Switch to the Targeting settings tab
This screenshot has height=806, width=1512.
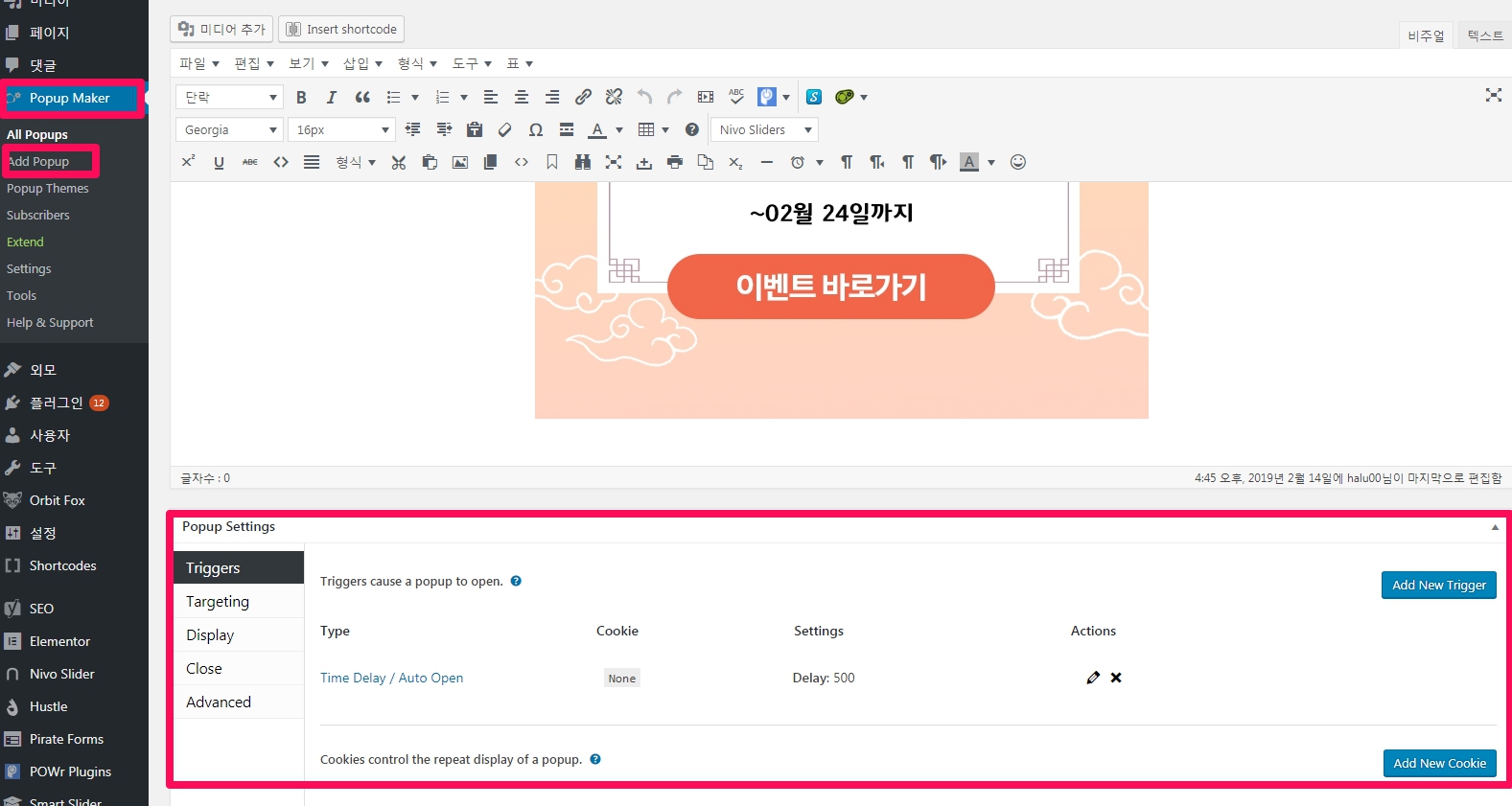[x=218, y=602]
